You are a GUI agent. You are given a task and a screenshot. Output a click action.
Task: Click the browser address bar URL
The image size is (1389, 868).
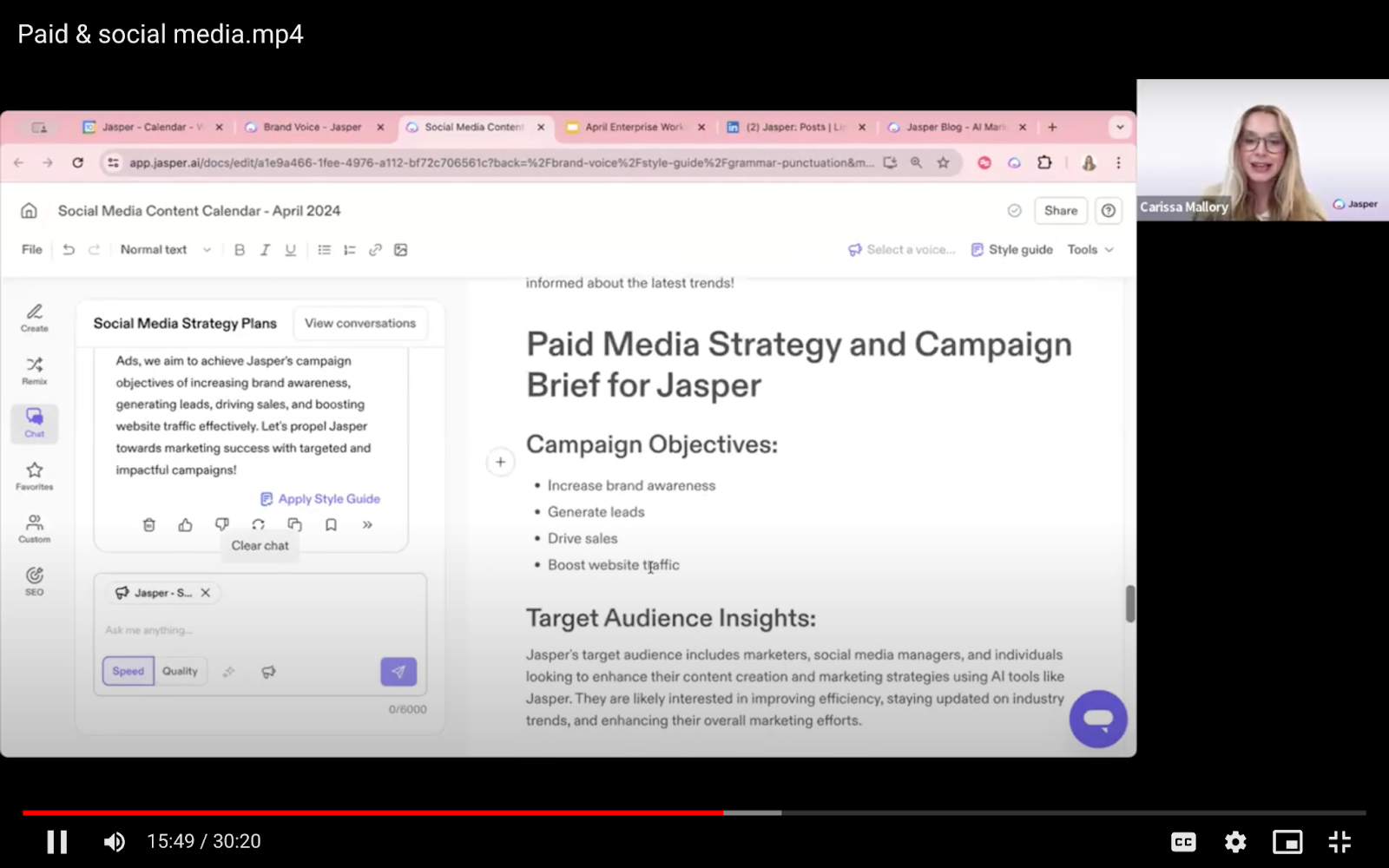[x=502, y=162]
